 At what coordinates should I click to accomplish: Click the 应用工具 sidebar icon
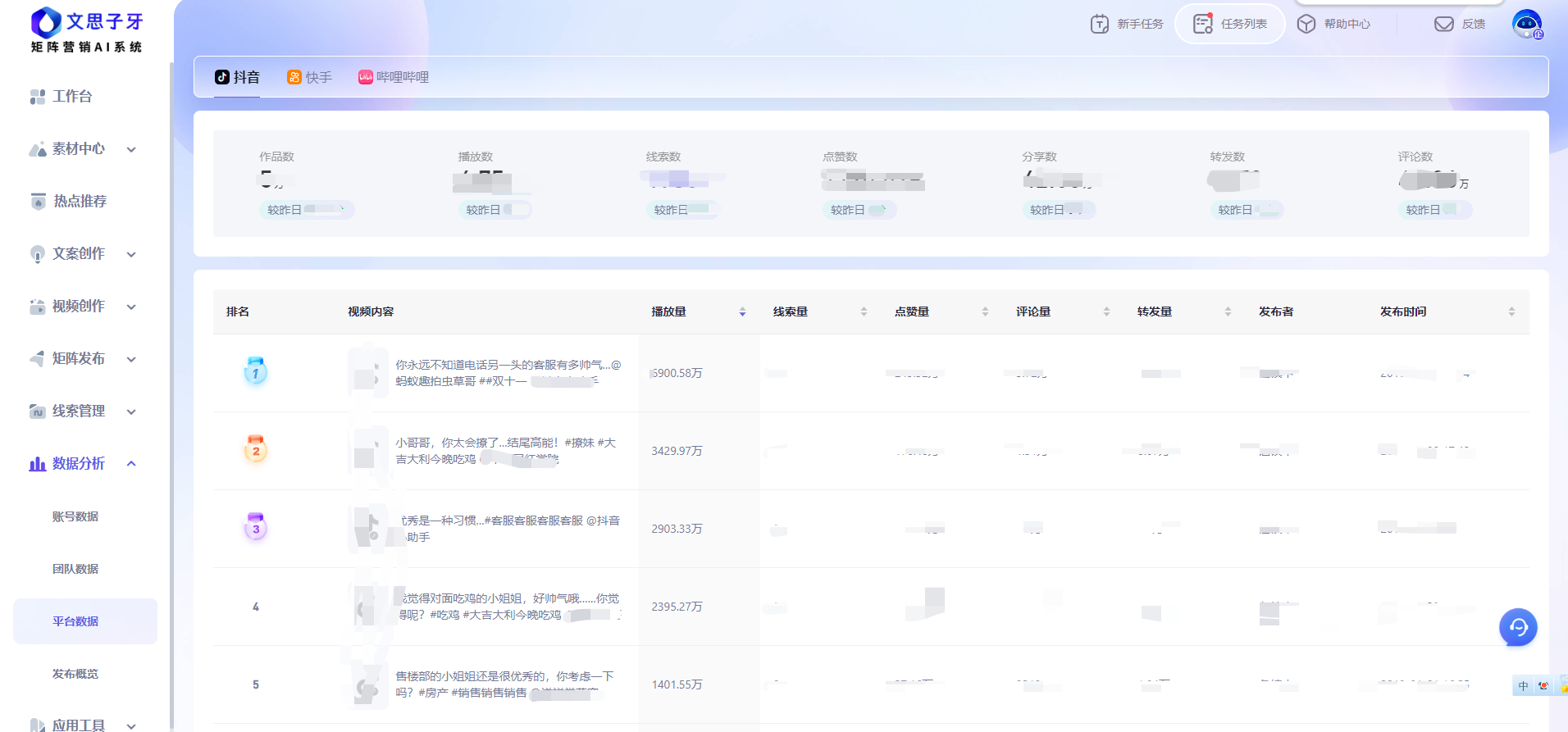click(38, 725)
